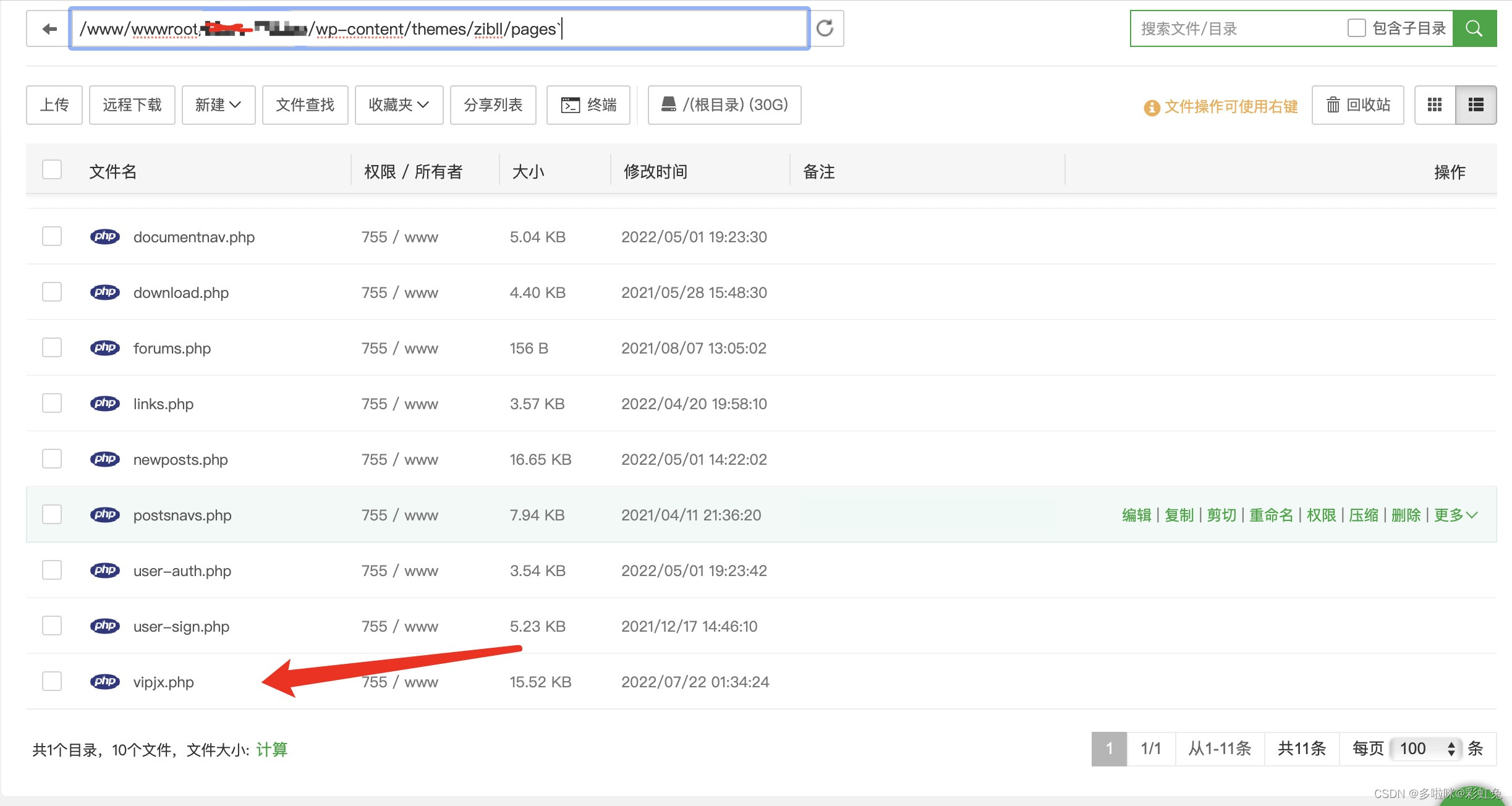This screenshot has height=806, width=1512.
Task: Refresh the current directory path
Action: coord(825,28)
